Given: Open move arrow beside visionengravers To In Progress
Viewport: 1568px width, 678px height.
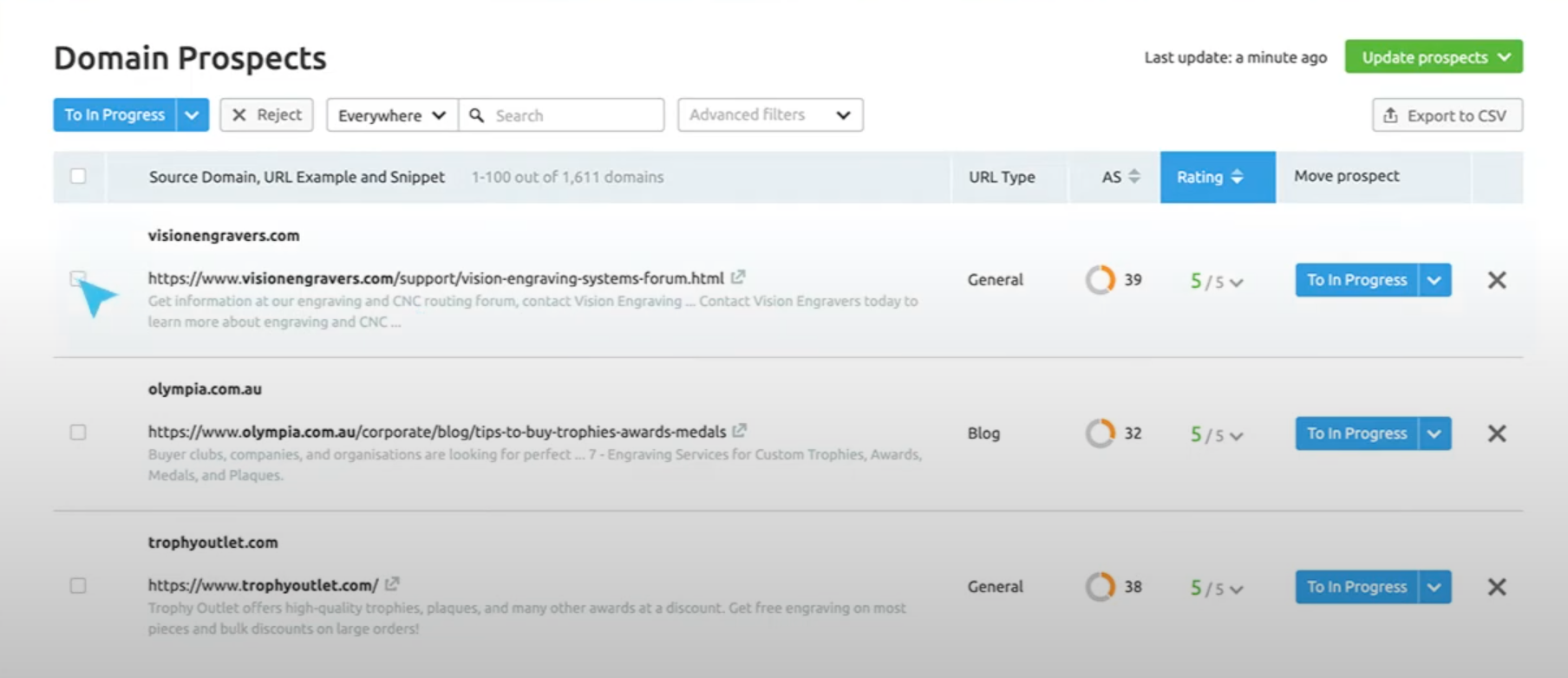Looking at the screenshot, I should click(x=1434, y=280).
